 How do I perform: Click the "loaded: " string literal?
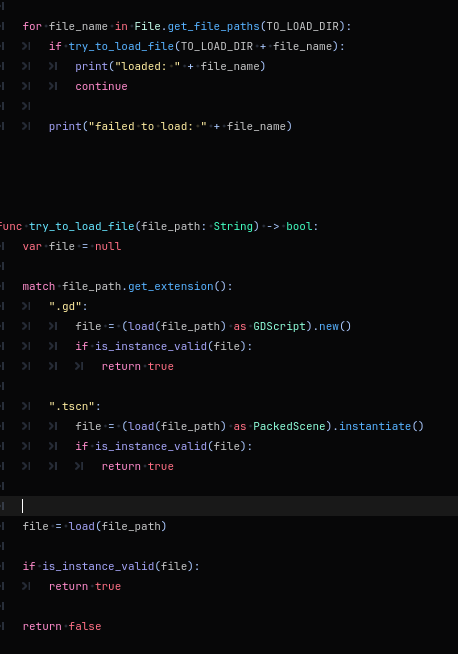(x=148, y=66)
